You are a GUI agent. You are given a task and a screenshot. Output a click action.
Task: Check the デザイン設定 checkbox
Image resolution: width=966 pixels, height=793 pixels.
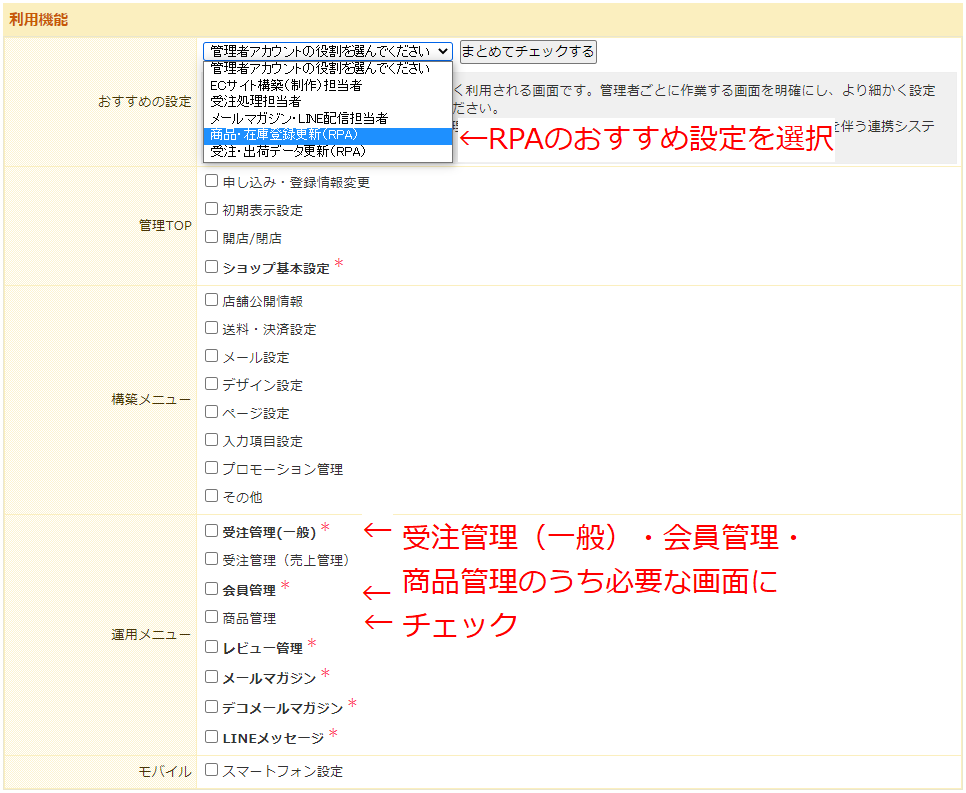coord(211,384)
